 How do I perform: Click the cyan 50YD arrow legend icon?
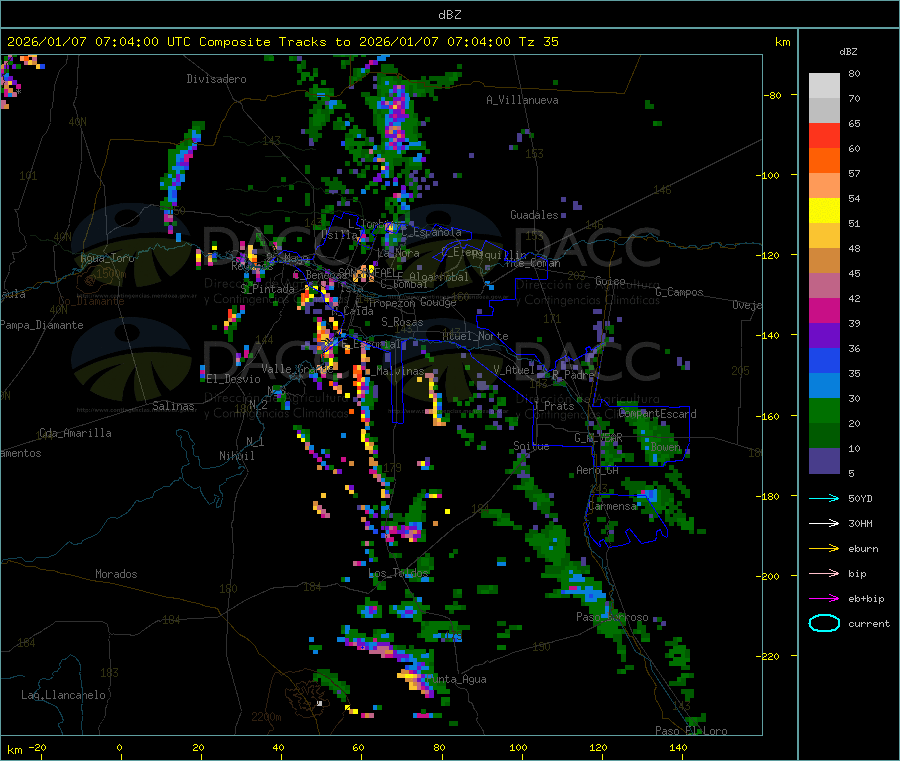tap(824, 498)
